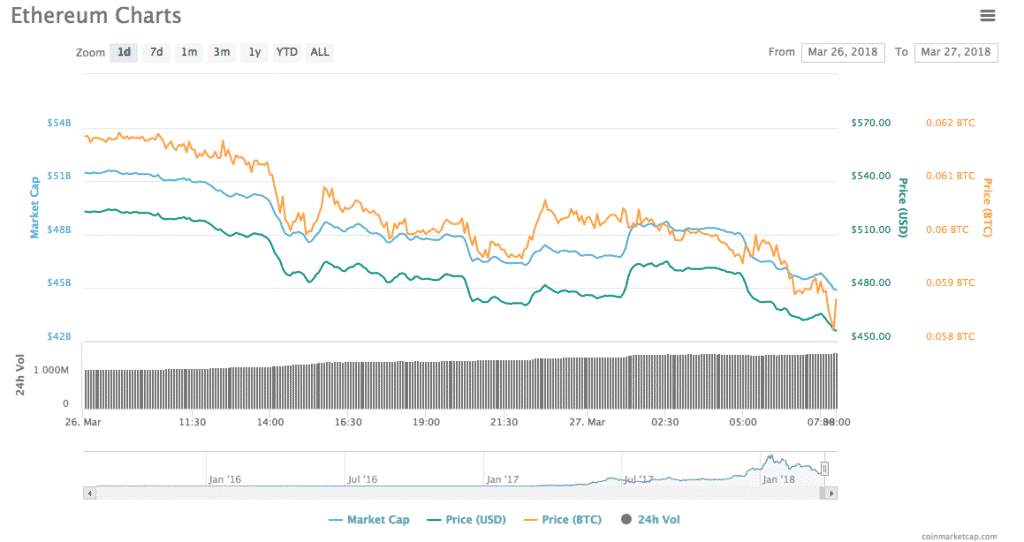Image resolution: width=1024 pixels, height=542 pixels.
Task: Click the From date field Mar 26, 2018
Action: coord(842,52)
